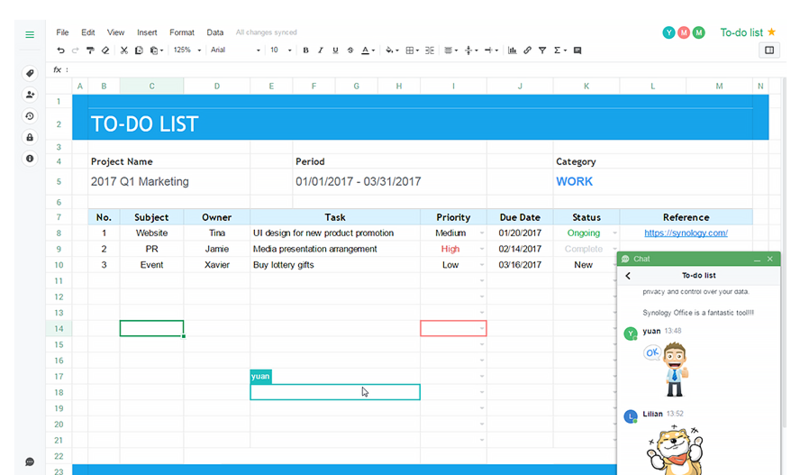This screenshot has height=475, width=800.
Task: Open Priority dropdown for Website row
Action: point(481,233)
